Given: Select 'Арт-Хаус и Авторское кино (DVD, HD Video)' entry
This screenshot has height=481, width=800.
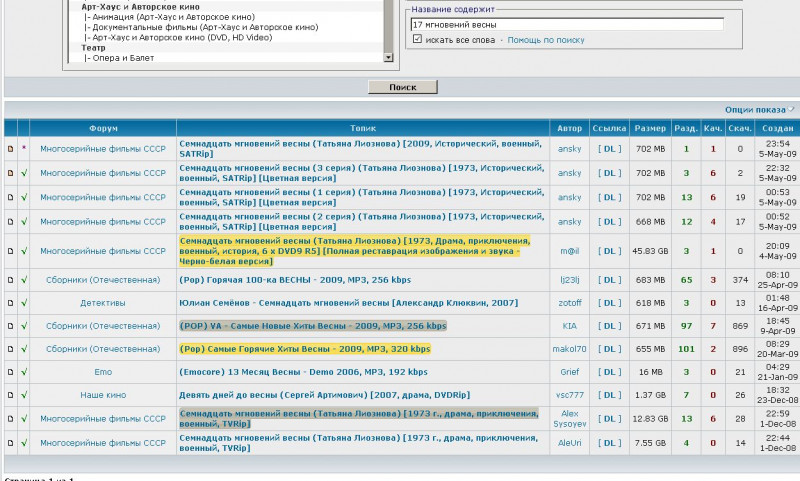Looking at the screenshot, I should pos(182,37).
